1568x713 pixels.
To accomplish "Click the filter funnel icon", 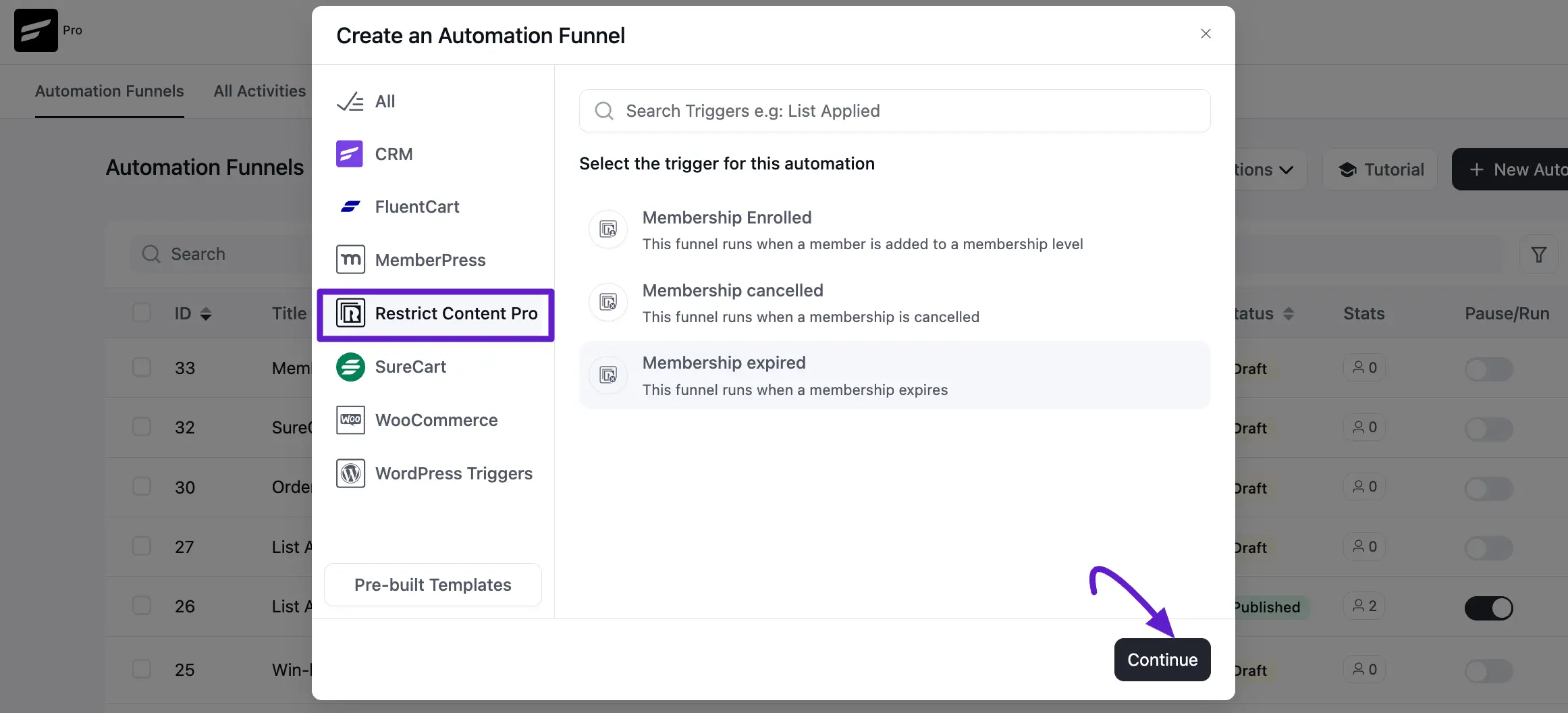I will coord(1539,255).
